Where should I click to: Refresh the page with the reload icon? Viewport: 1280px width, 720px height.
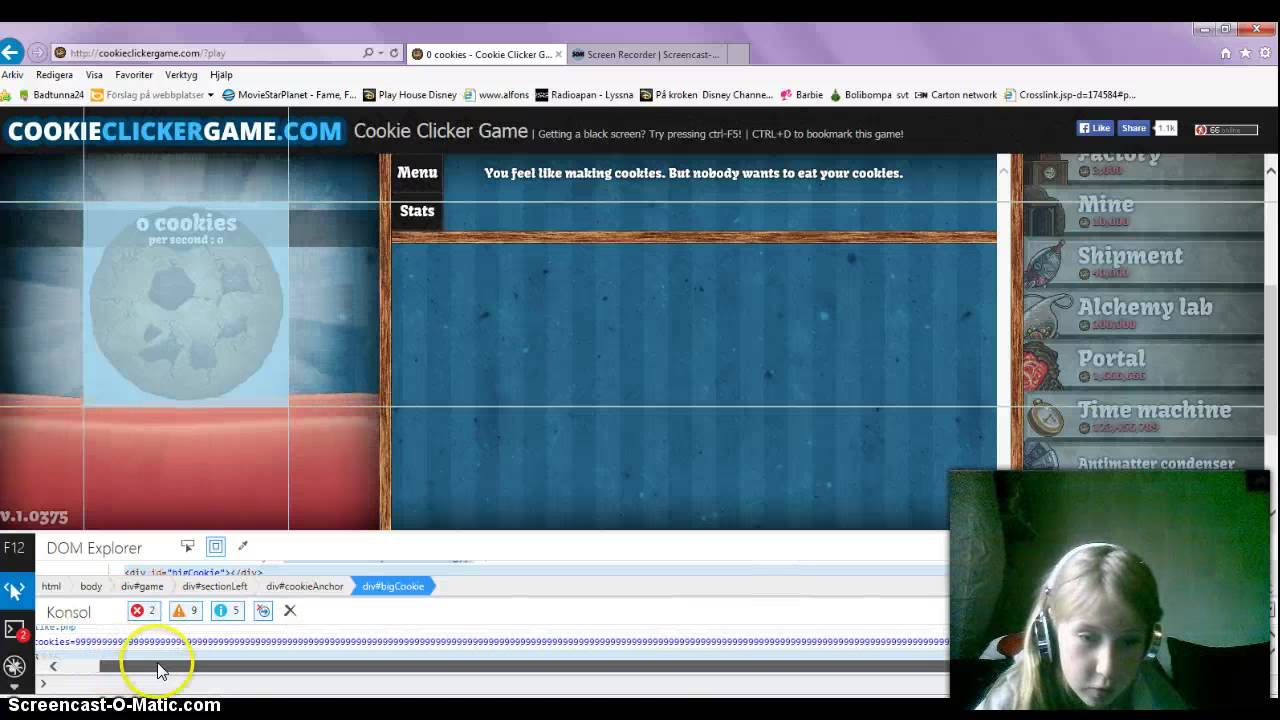tap(394, 53)
